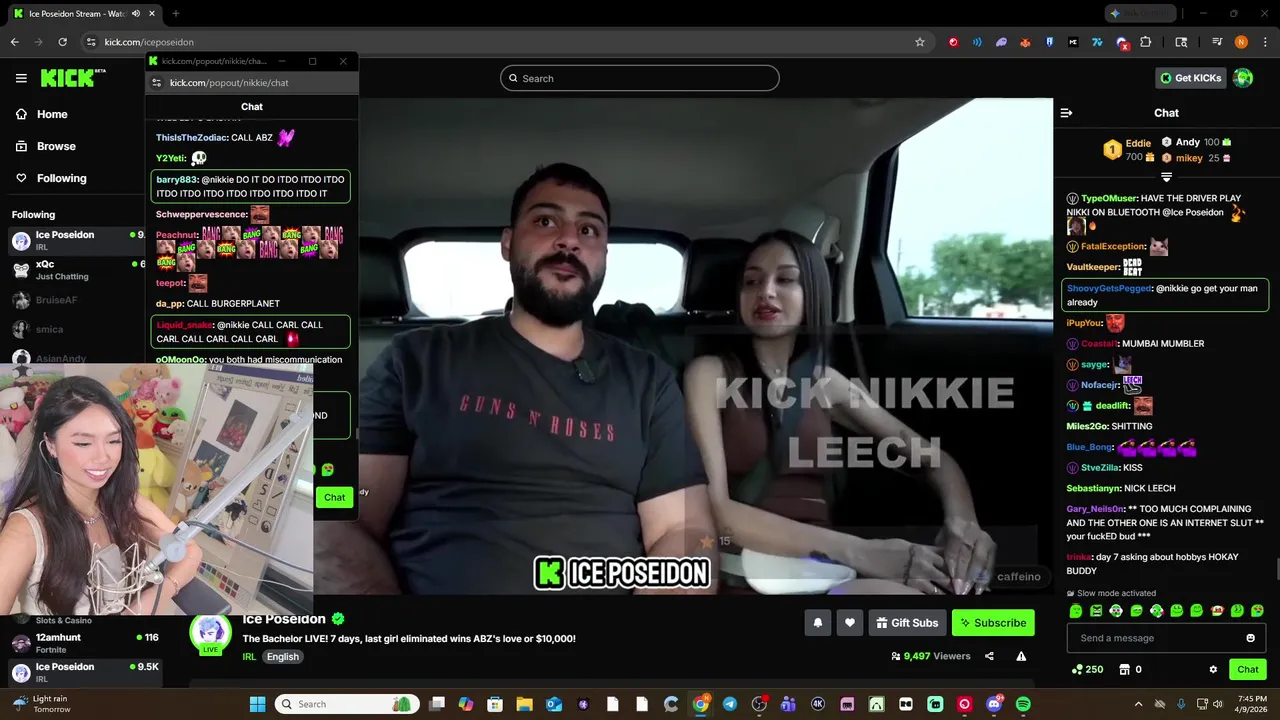Open the chat shop icon

click(1124, 669)
